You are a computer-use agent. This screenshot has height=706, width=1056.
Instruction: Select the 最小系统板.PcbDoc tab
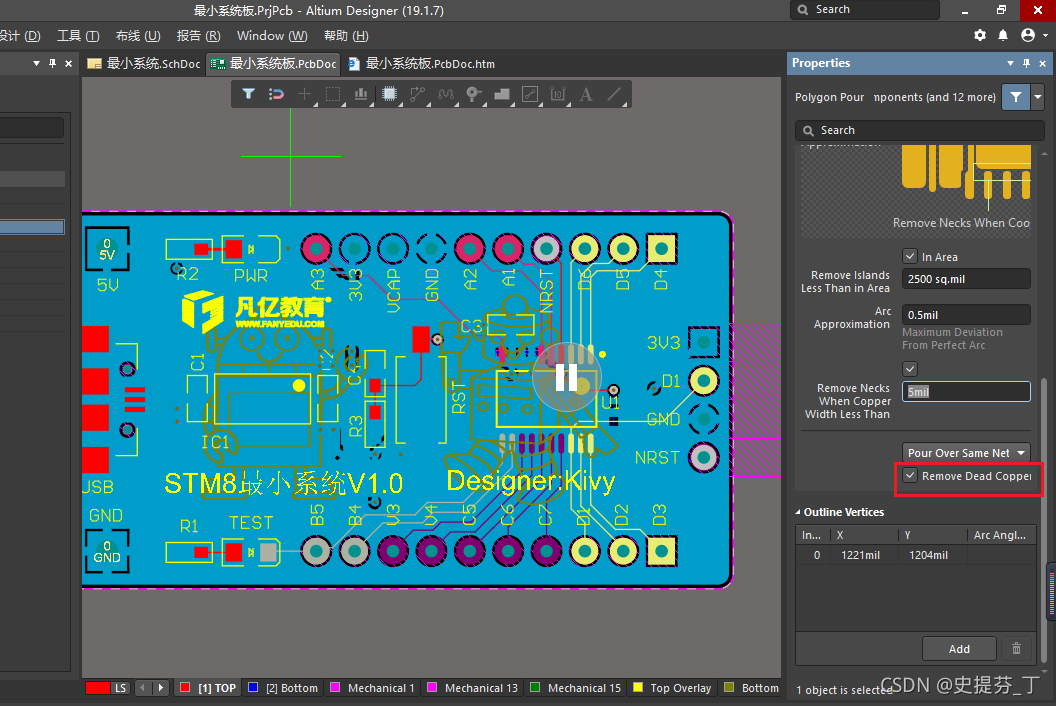[x=273, y=64]
